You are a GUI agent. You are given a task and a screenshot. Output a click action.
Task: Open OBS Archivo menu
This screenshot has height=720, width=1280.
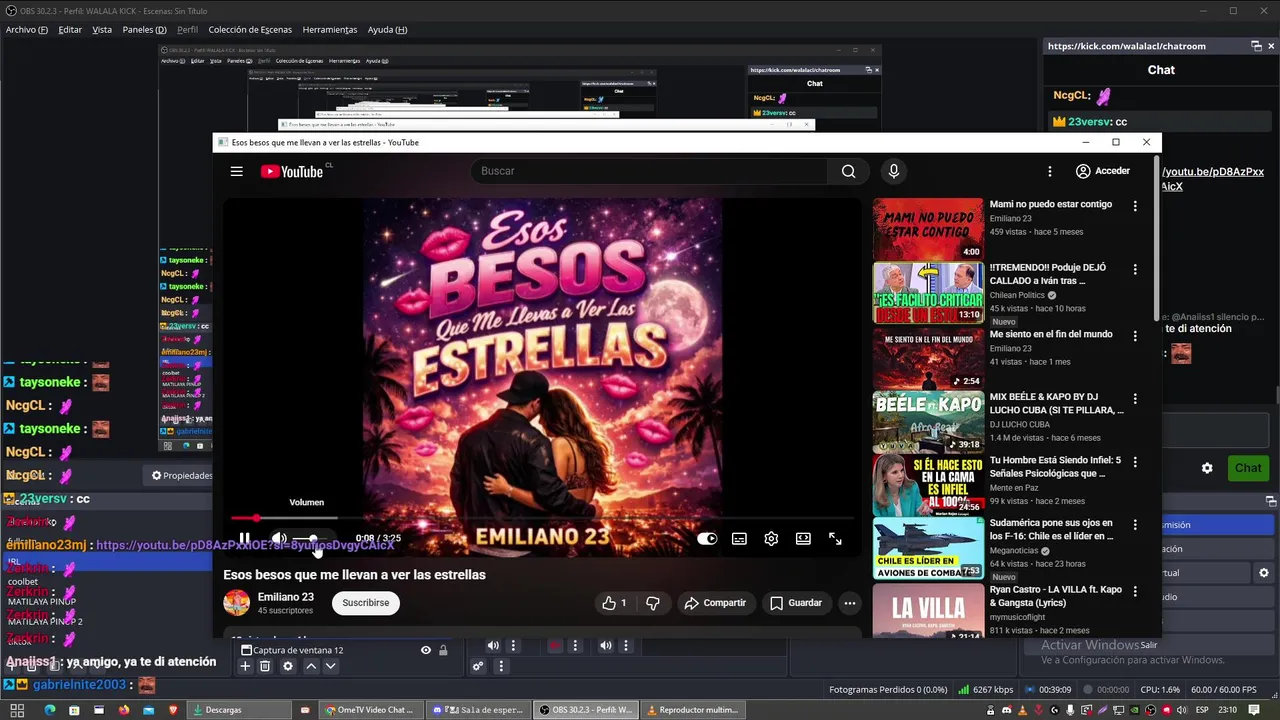tap(27, 30)
